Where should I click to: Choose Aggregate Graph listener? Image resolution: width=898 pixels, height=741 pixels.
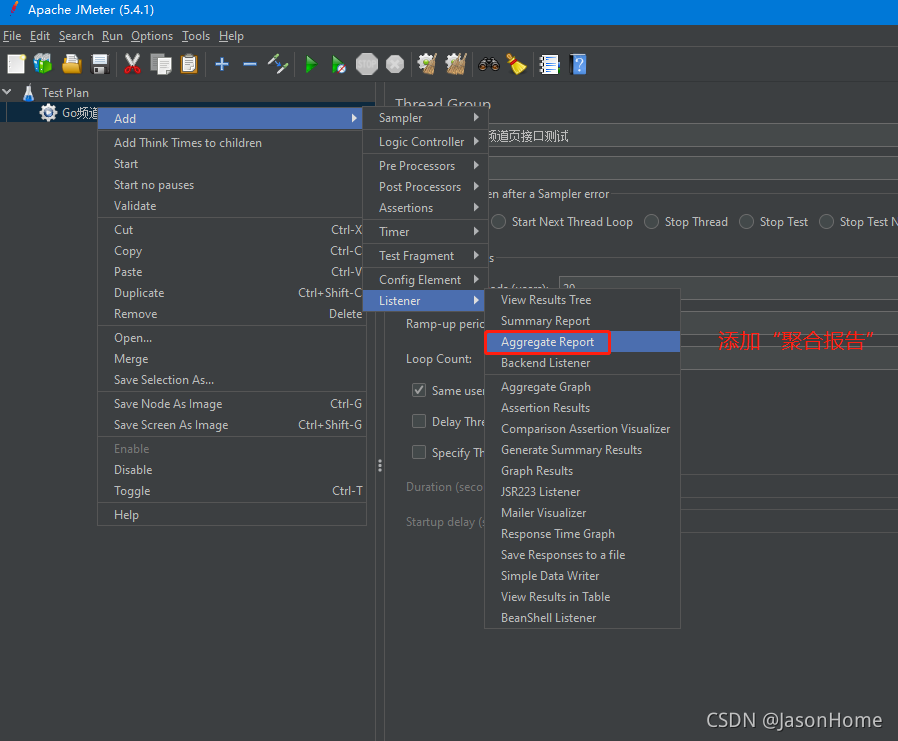tap(582, 387)
